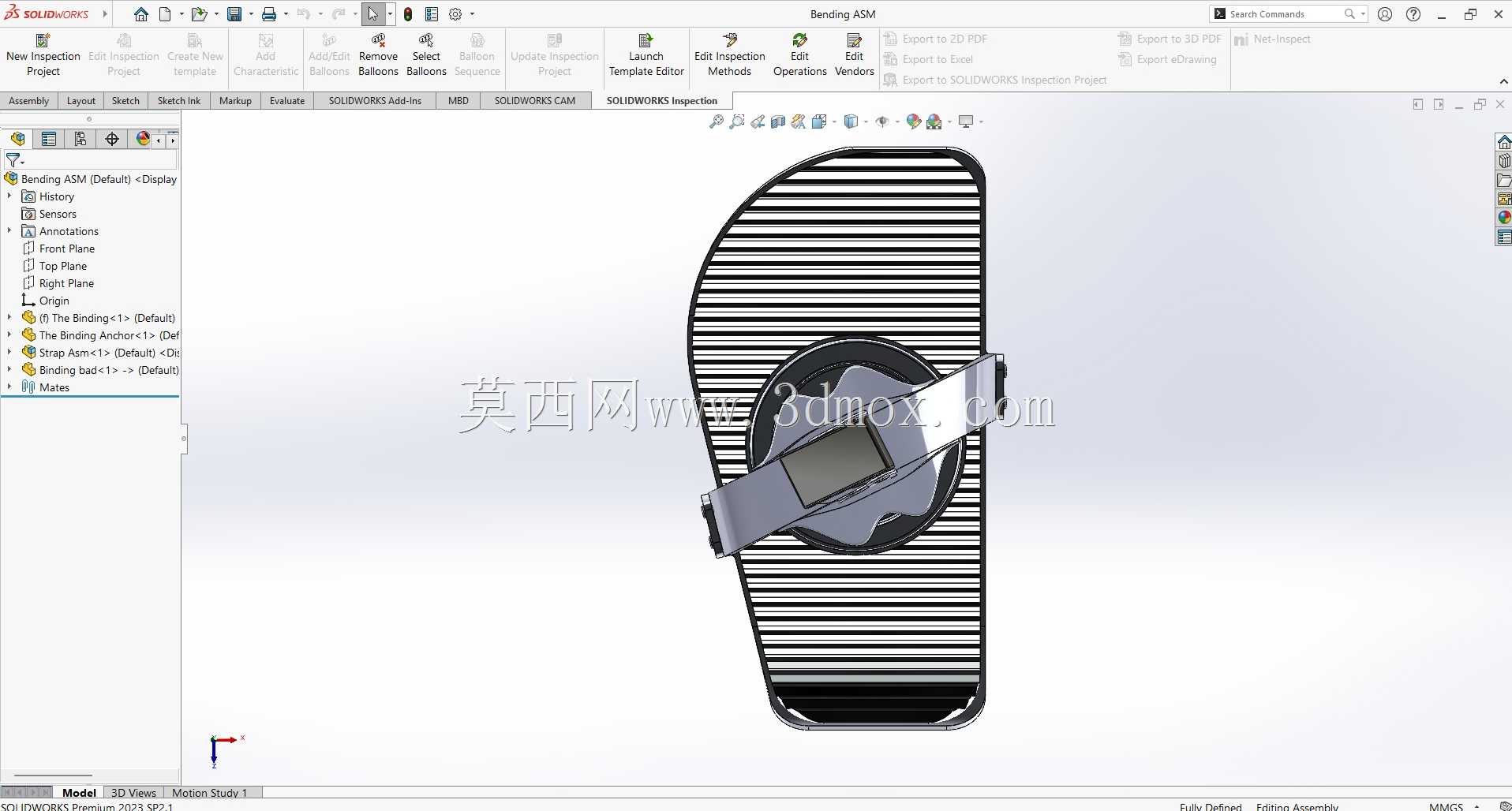This screenshot has width=1512, height=811.
Task: Open the units MMGS dropdown in the status bar
Action: point(1476,806)
